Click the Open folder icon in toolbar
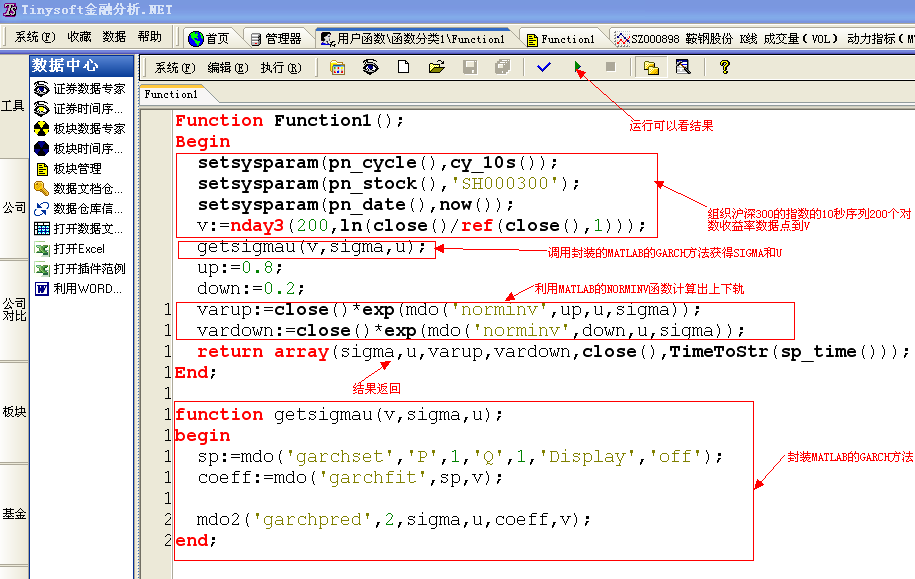Screen dimensions: 915x579 (436, 67)
